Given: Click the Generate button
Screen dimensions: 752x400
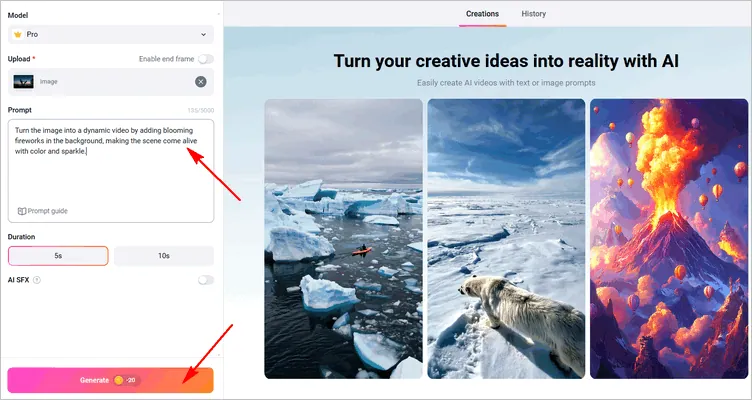Looking at the screenshot, I should coord(110,380).
